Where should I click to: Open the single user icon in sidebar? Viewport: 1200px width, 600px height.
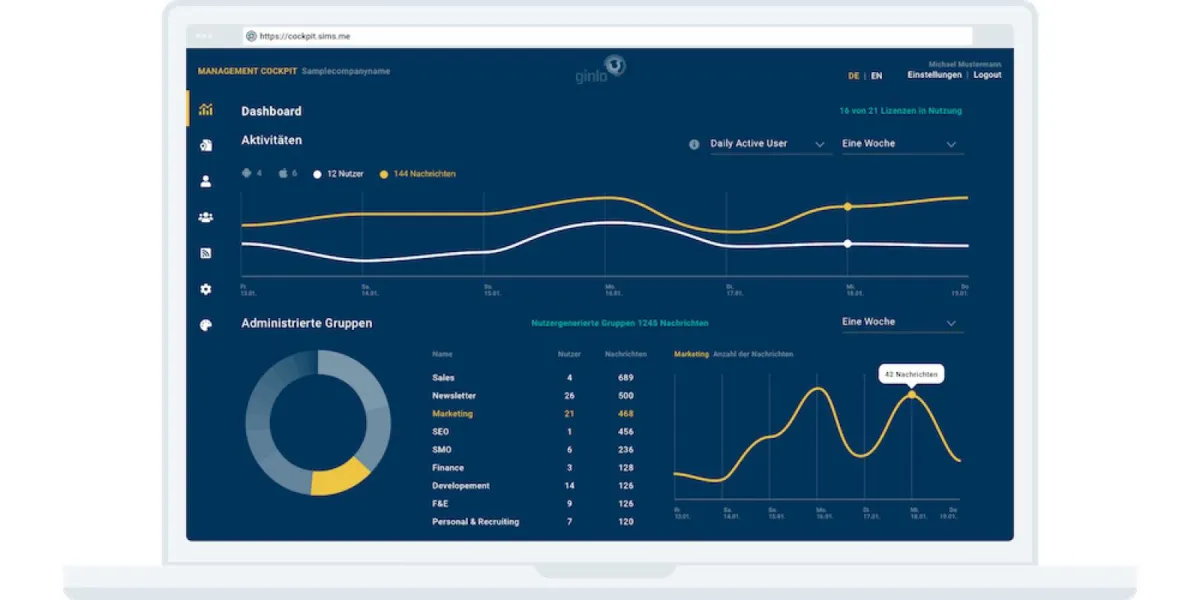pos(205,181)
